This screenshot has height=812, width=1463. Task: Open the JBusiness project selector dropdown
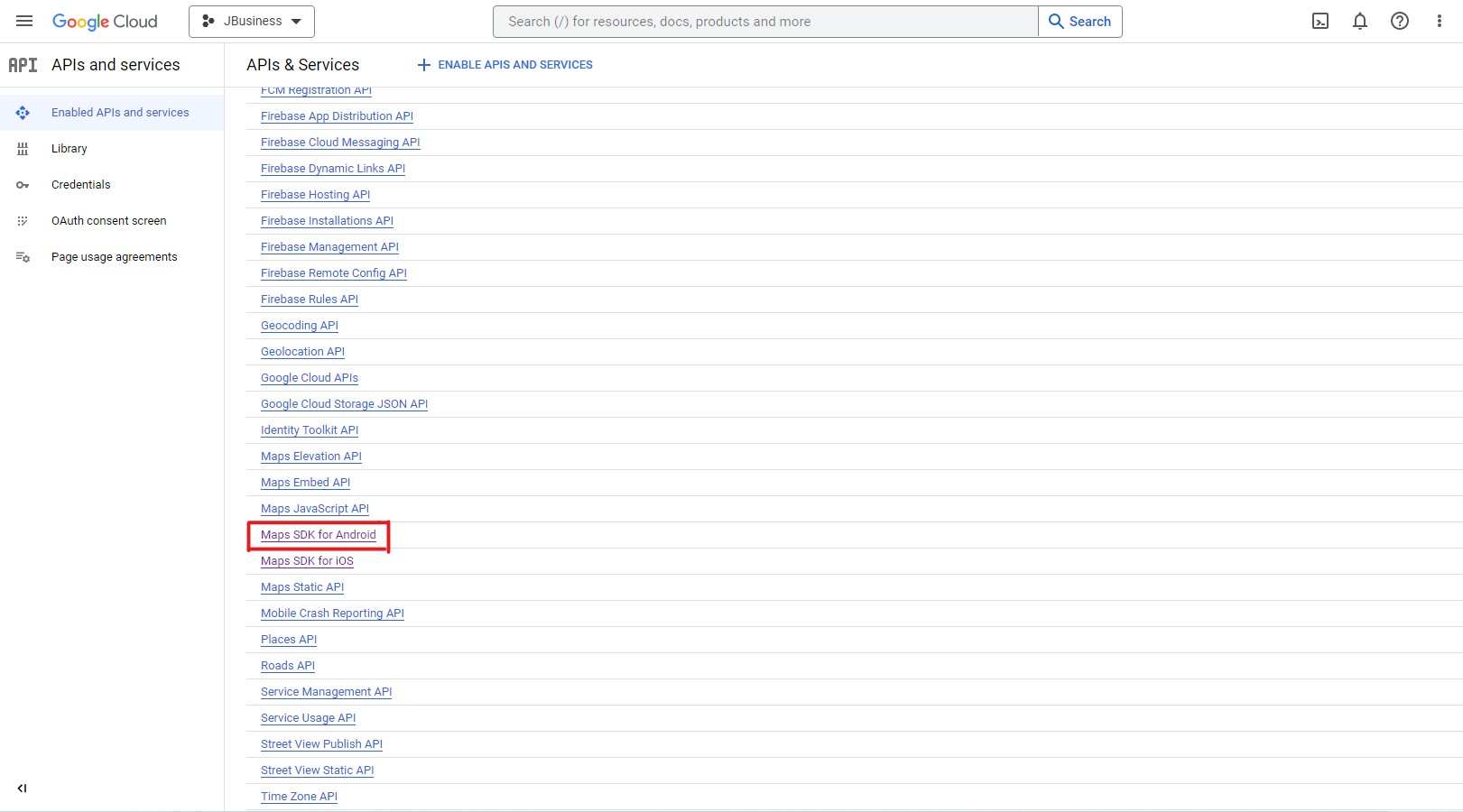[x=251, y=21]
